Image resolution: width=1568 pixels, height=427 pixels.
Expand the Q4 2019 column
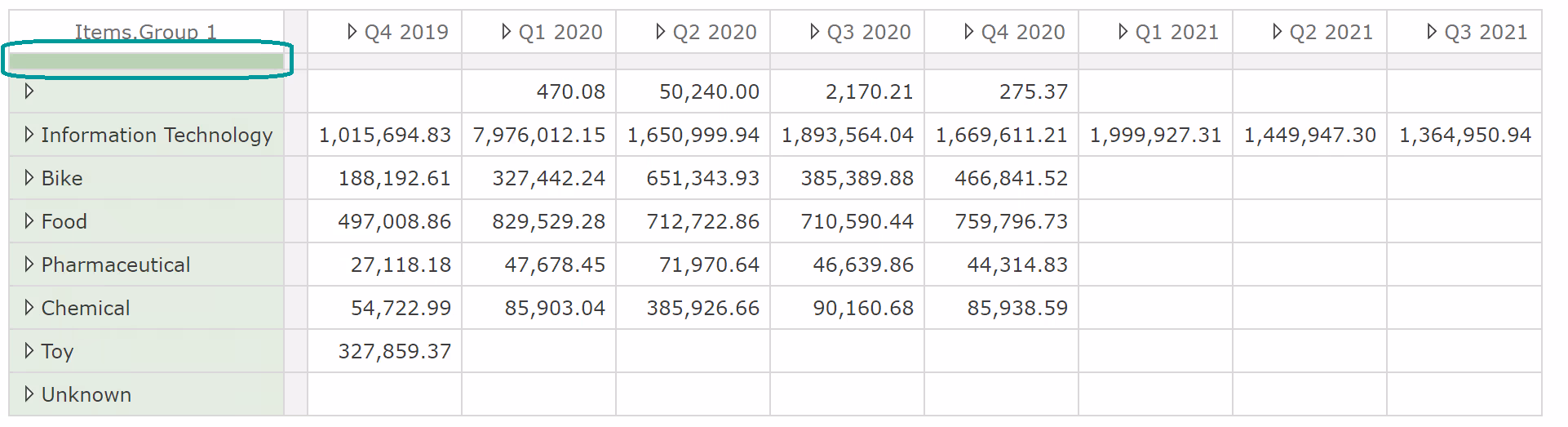[x=352, y=32]
